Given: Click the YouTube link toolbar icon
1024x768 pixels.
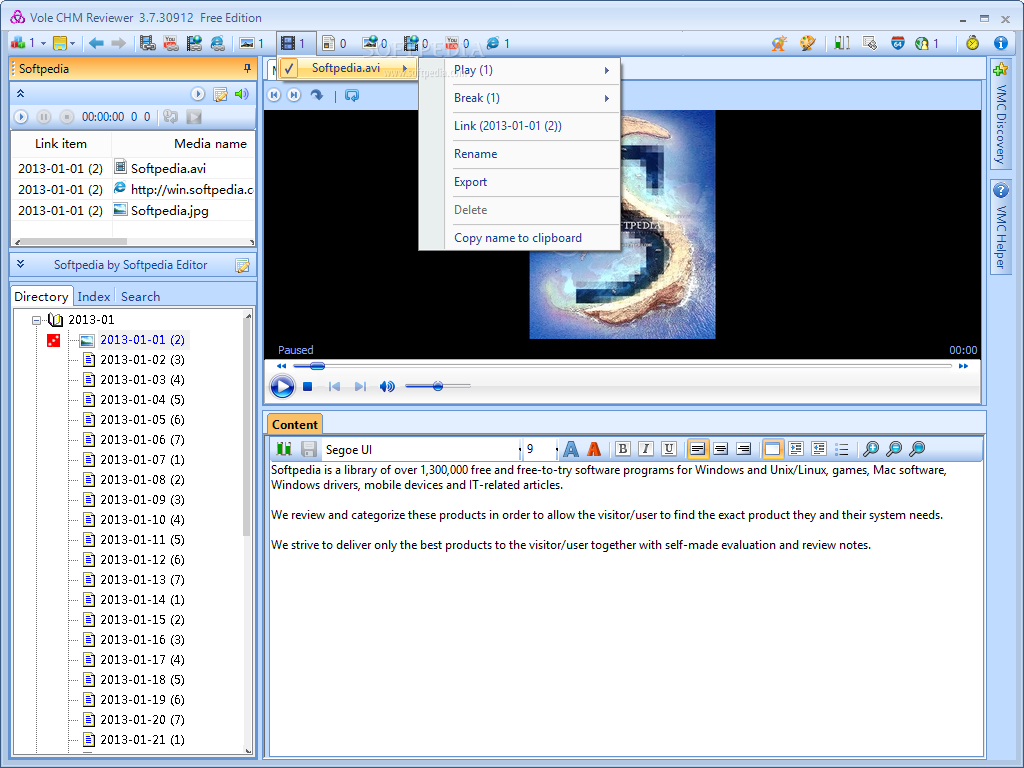Looking at the screenshot, I should pyautogui.click(x=171, y=43).
